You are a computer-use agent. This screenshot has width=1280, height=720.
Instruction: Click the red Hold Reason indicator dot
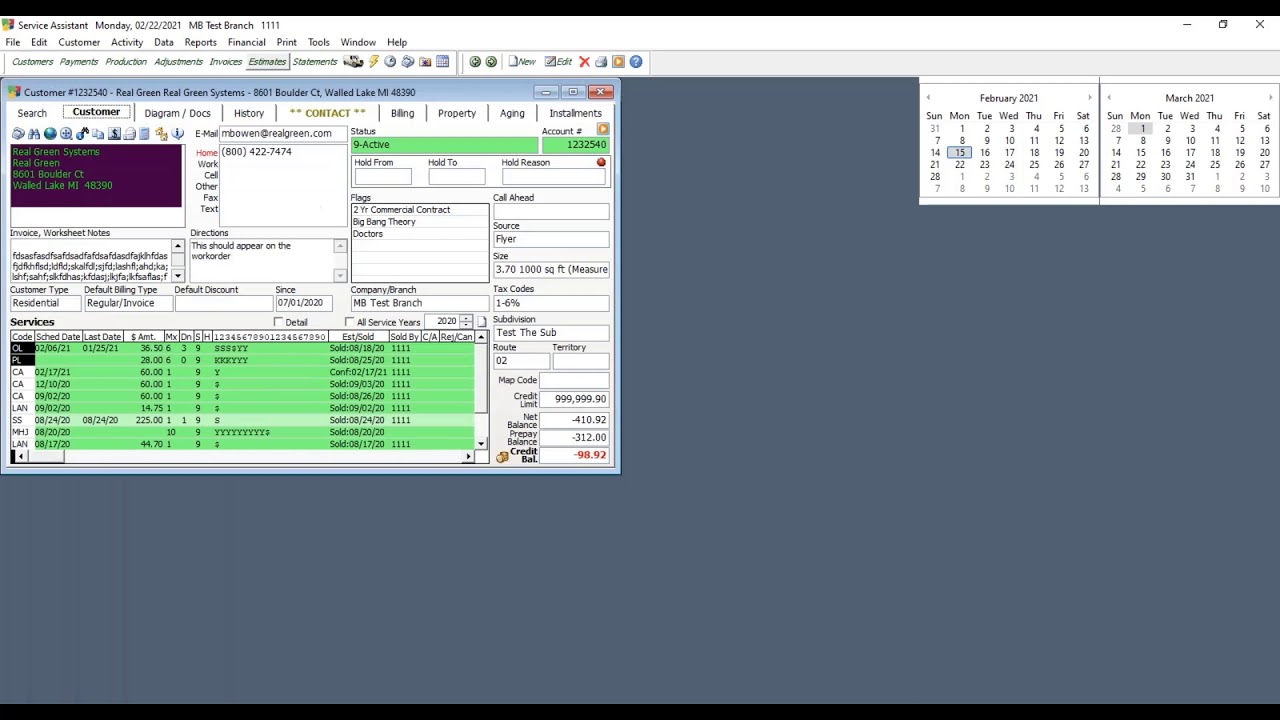[601, 162]
